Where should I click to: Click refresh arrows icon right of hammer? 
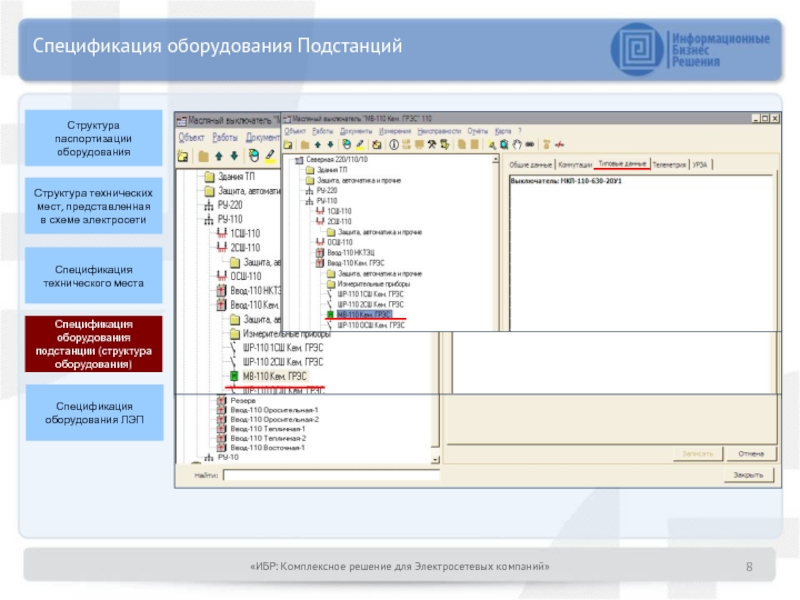[x=445, y=145]
